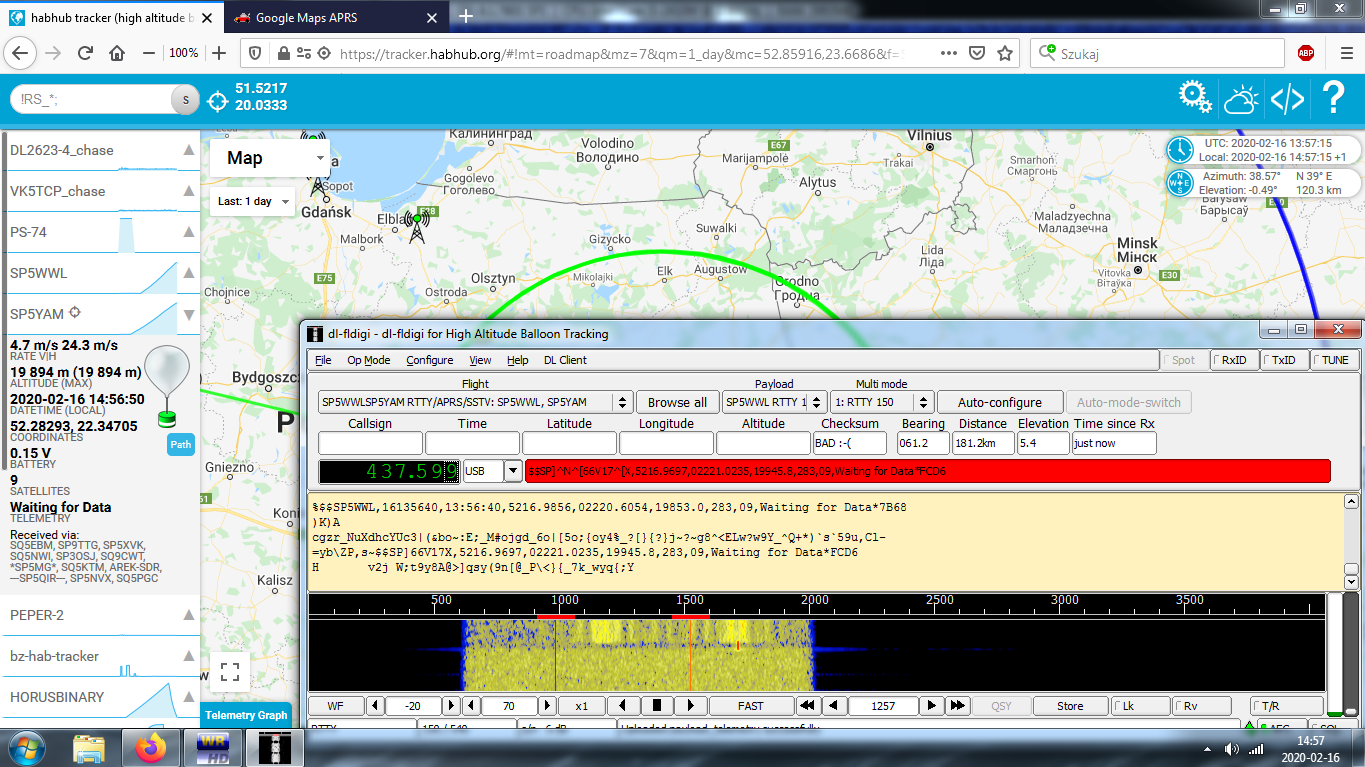Viewport: 1365px width, 767px height.
Task: Open the embed code icon
Action: [1287, 98]
